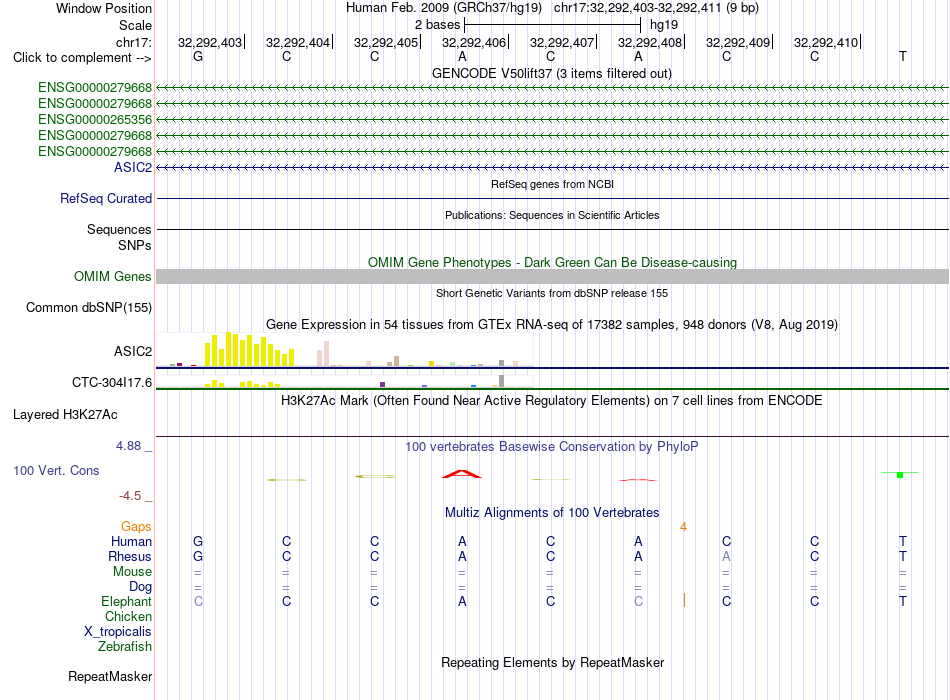This screenshot has height=700, width=950.
Task: Click the Rhesus species label
Action: [x=130, y=556]
